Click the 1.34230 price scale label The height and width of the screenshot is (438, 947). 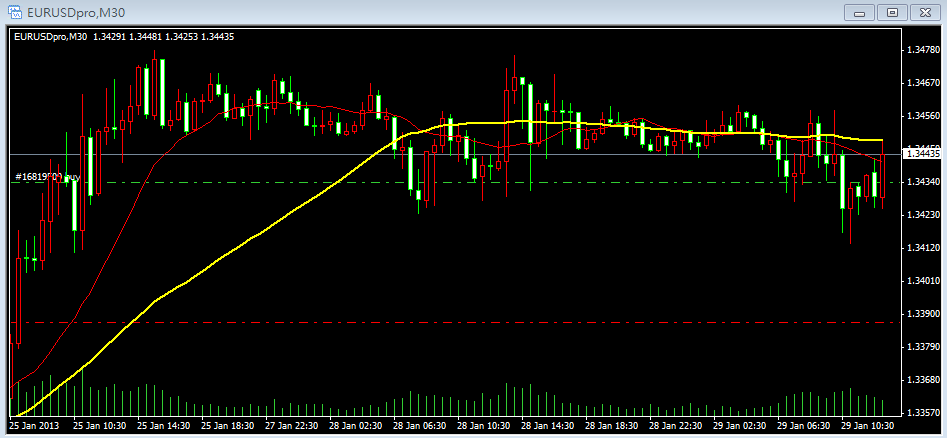coord(922,215)
